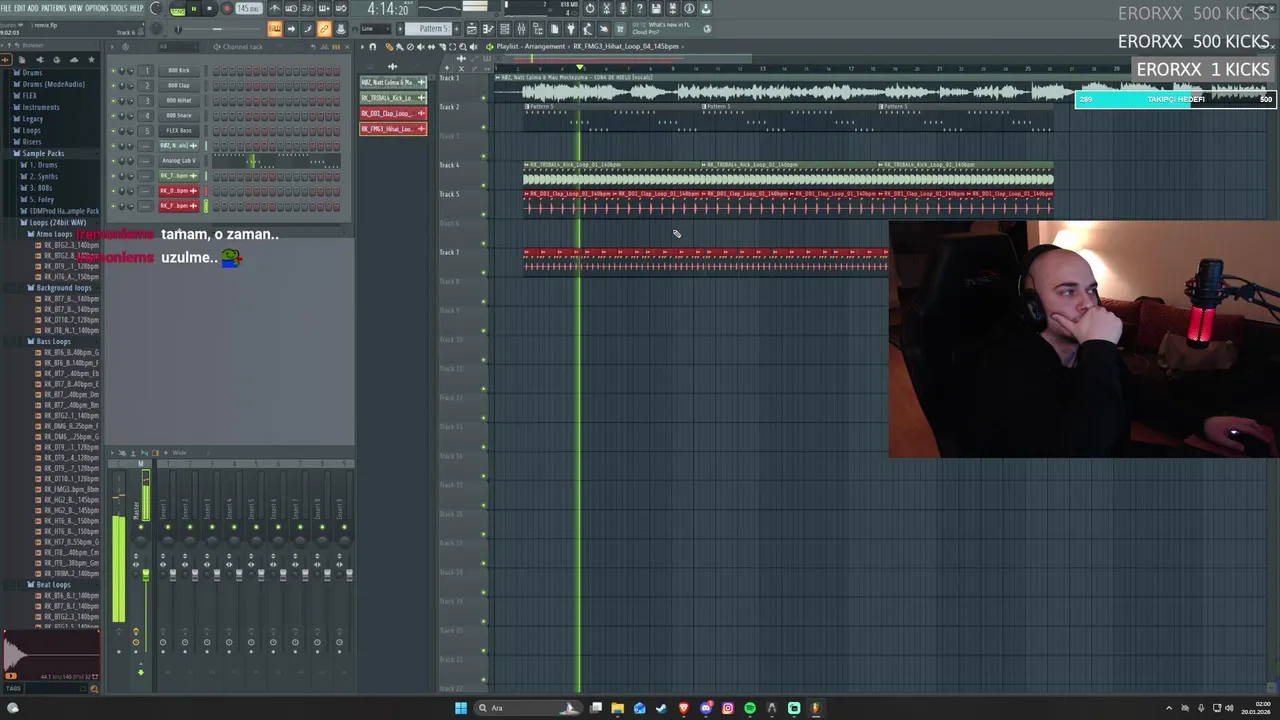Screen dimensions: 1280x720
Task: Mute the FLEX Bass channel green LED
Action: coord(113,130)
